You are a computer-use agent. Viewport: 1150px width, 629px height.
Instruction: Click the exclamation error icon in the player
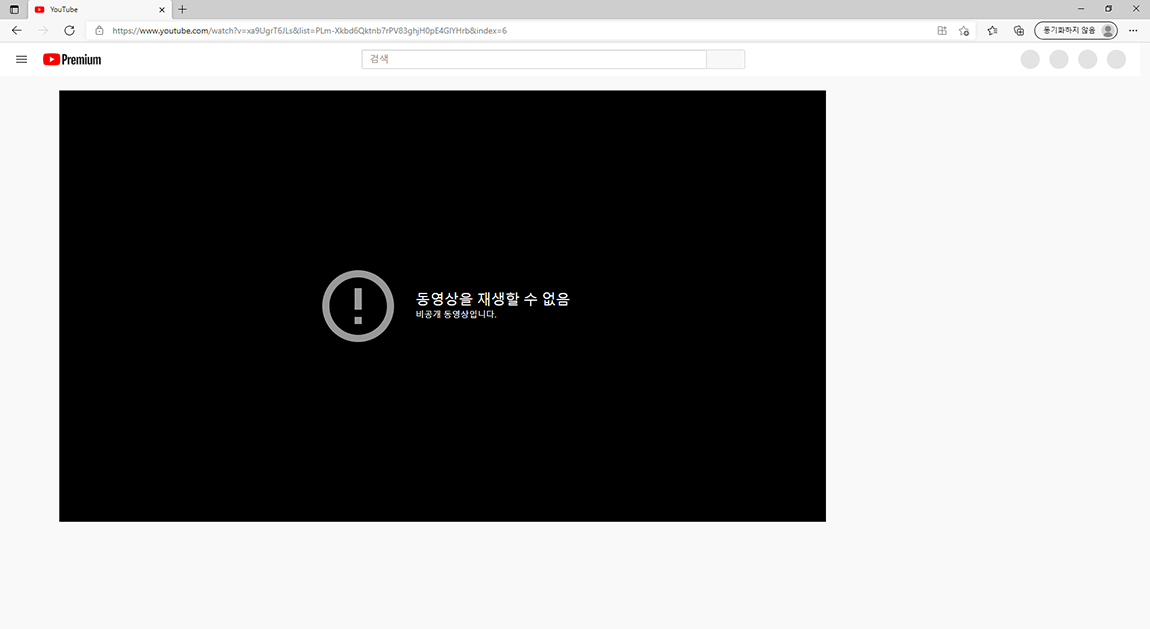click(x=358, y=306)
